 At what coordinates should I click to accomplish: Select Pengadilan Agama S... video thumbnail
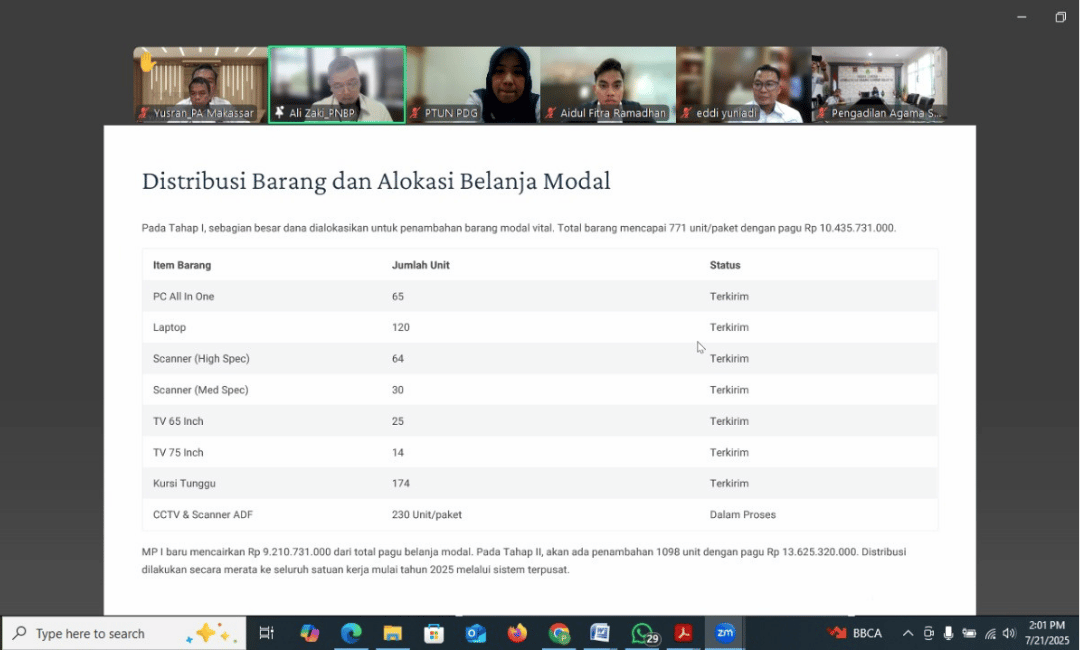880,85
